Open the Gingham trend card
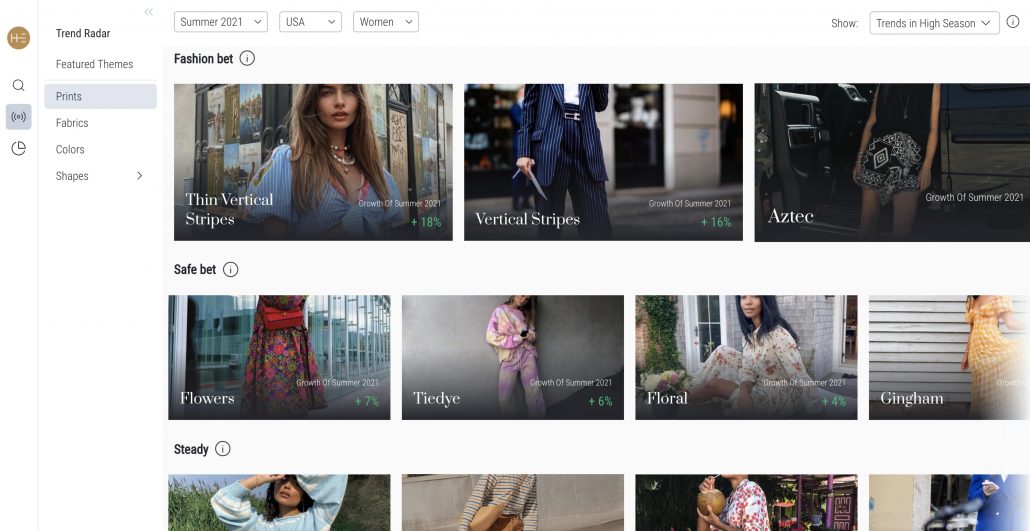This screenshot has height=531, width=1030. (x=949, y=358)
